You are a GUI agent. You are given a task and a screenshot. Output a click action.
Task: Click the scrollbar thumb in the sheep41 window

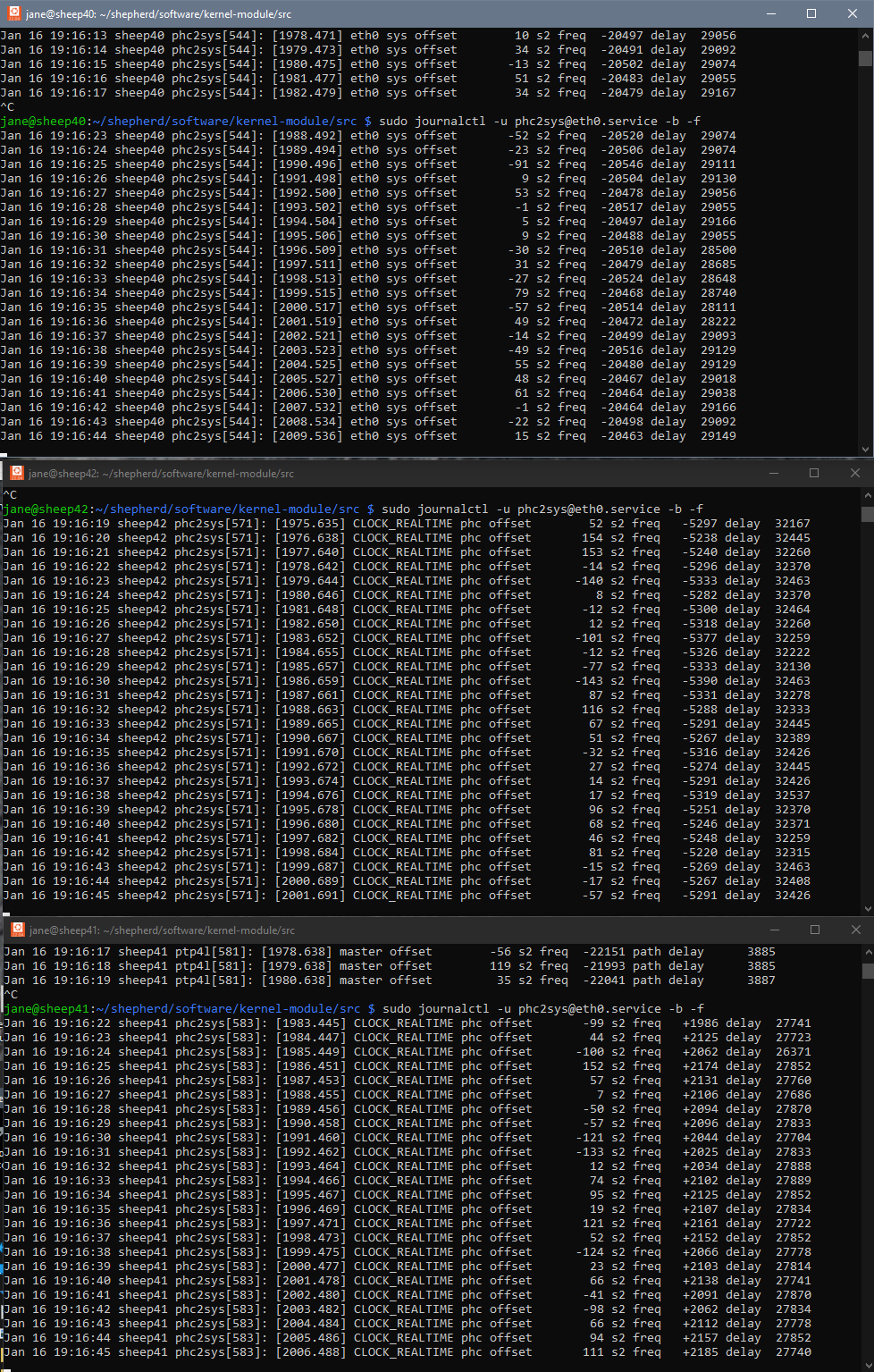pos(868,972)
